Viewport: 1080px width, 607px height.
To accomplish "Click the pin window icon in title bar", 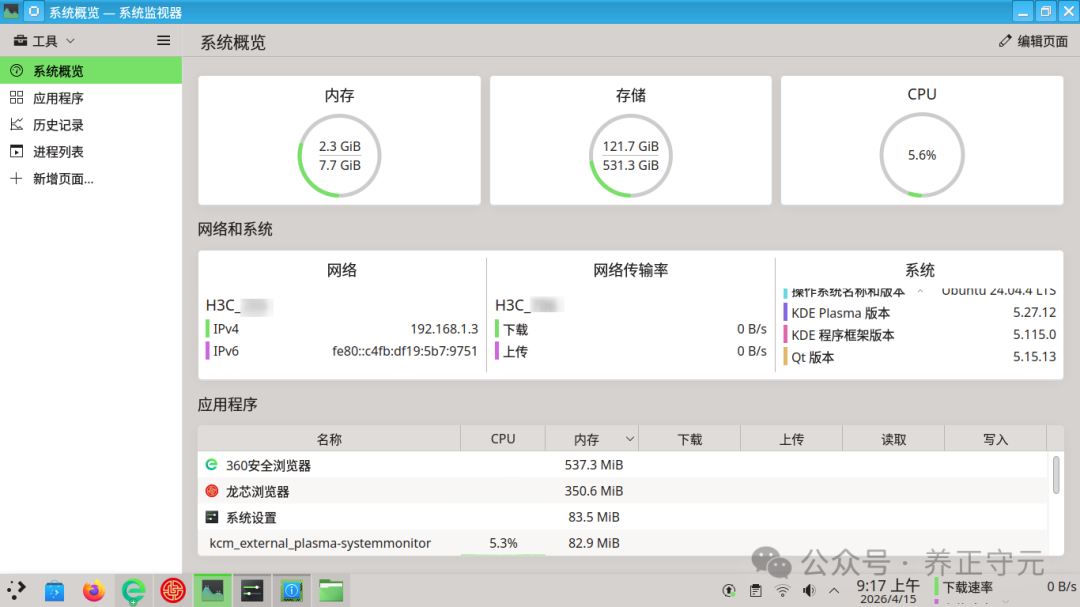I will tap(33, 12).
